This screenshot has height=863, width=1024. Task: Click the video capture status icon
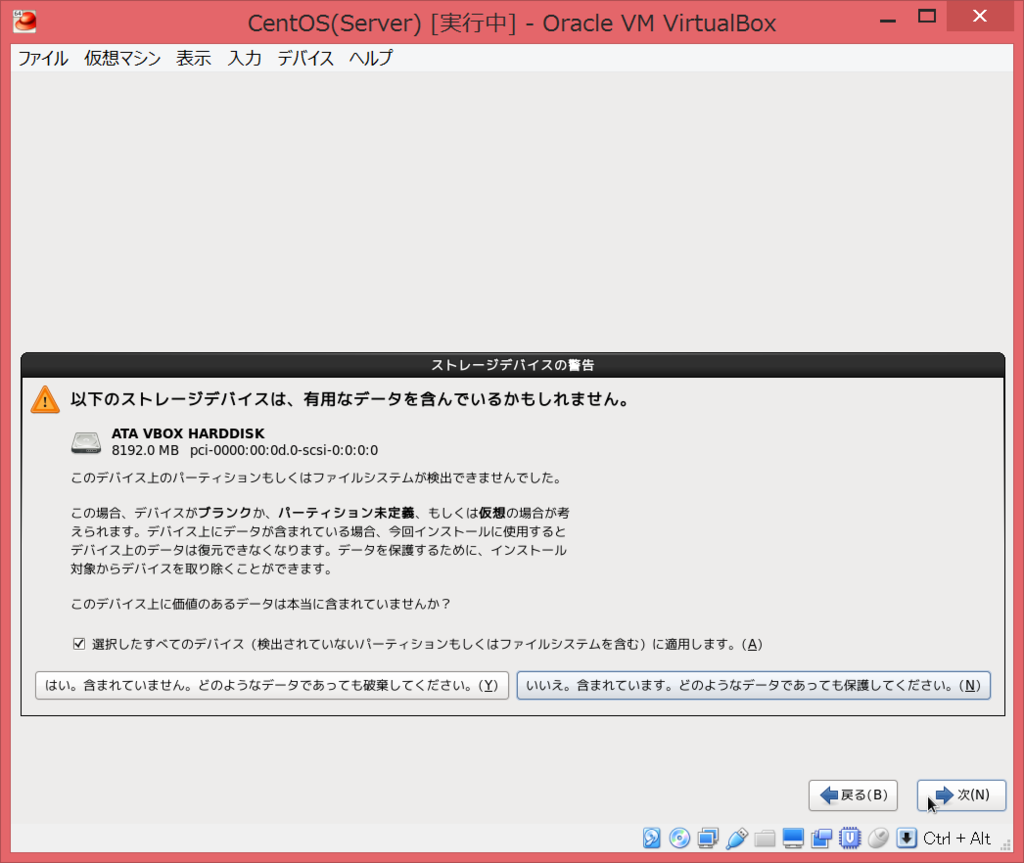822,838
